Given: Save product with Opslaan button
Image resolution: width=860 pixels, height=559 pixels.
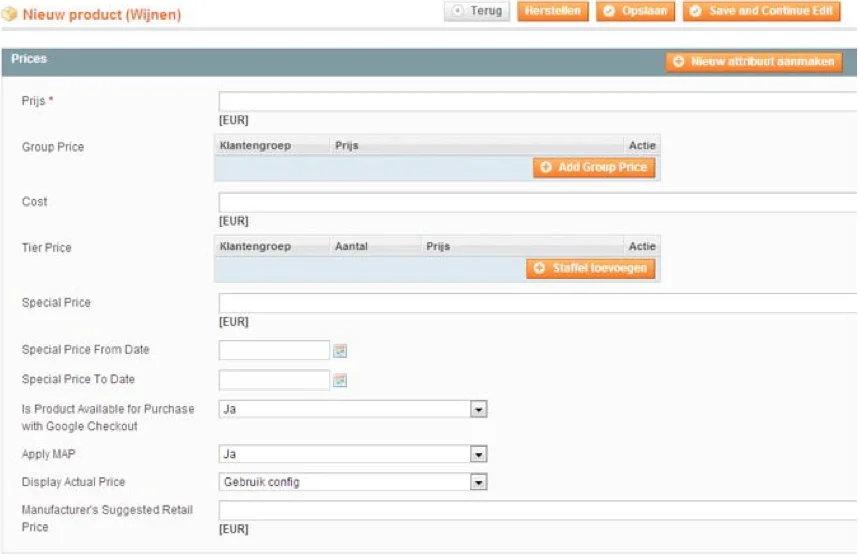Looking at the screenshot, I should pyautogui.click(x=636, y=11).
